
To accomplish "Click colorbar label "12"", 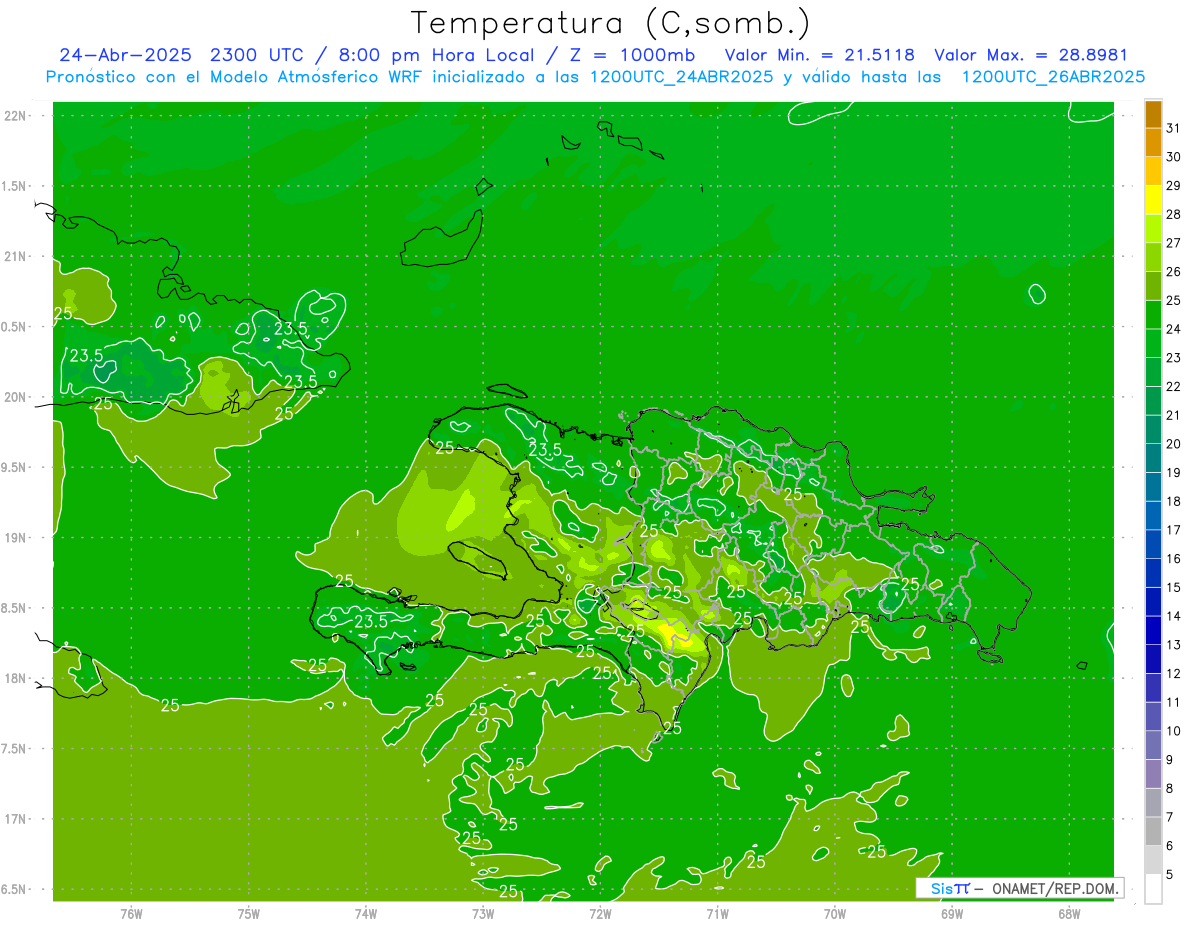I will (x=1173, y=674).
